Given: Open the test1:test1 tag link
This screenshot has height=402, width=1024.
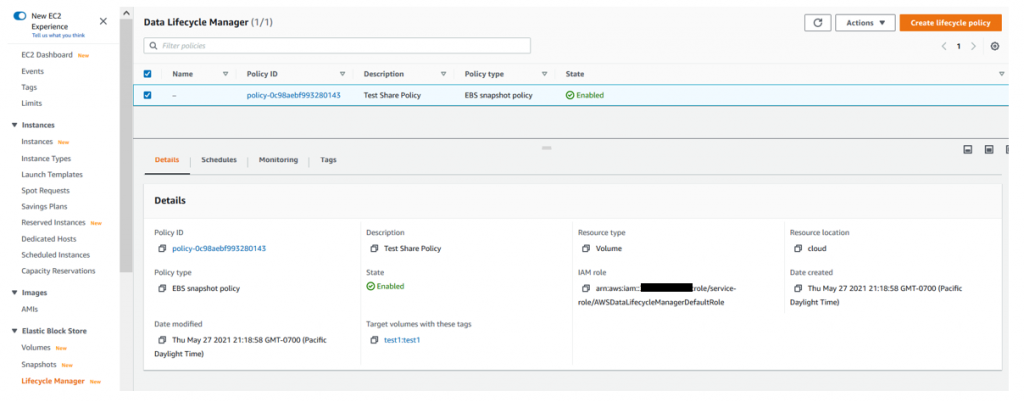Looking at the screenshot, I should pyautogui.click(x=402, y=340).
